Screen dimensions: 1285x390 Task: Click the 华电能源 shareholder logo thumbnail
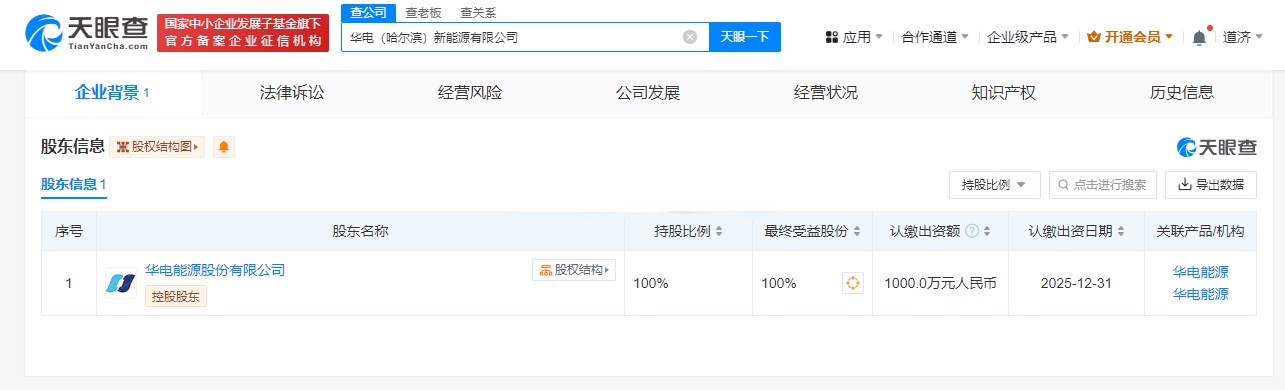coord(121,282)
